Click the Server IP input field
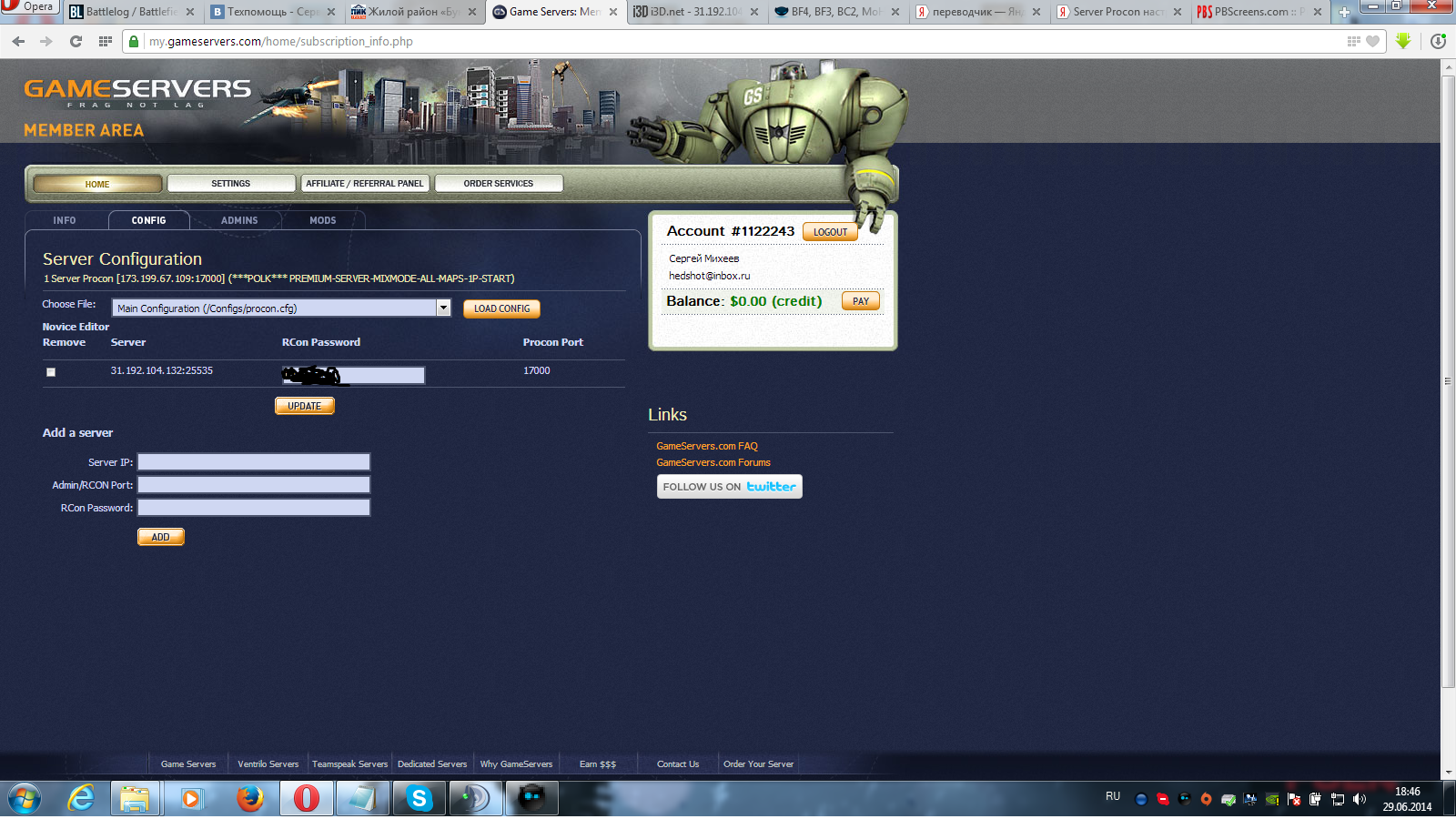This screenshot has height=819, width=1456. 254,462
